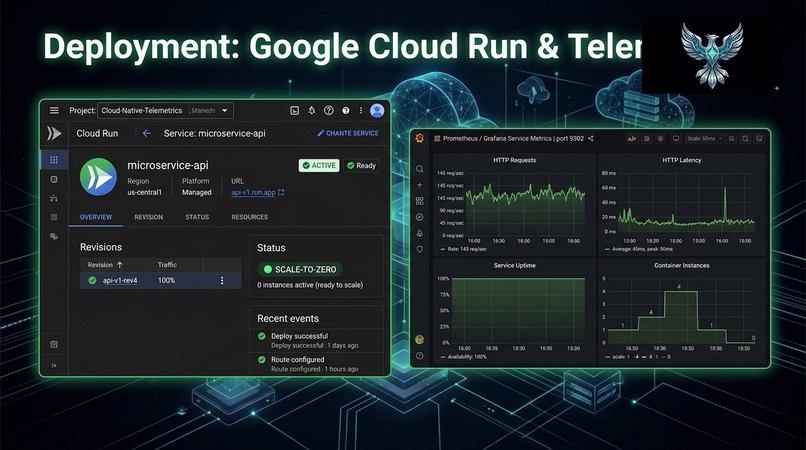Switch to the REVISION tab
The width and height of the screenshot is (806, 450).
pyautogui.click(x=149, y=217)
